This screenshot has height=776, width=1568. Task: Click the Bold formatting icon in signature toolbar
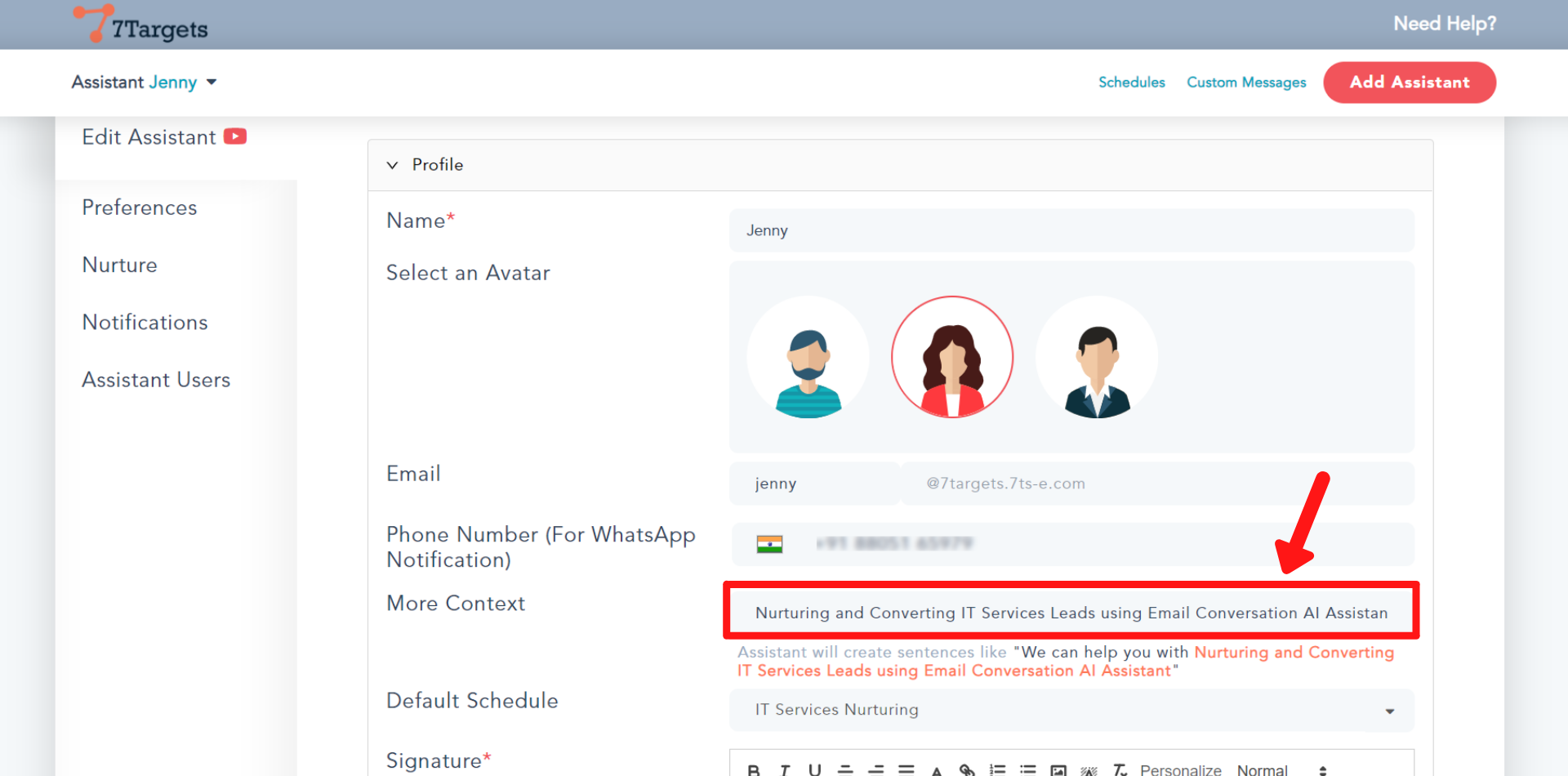tap(753, 769)
